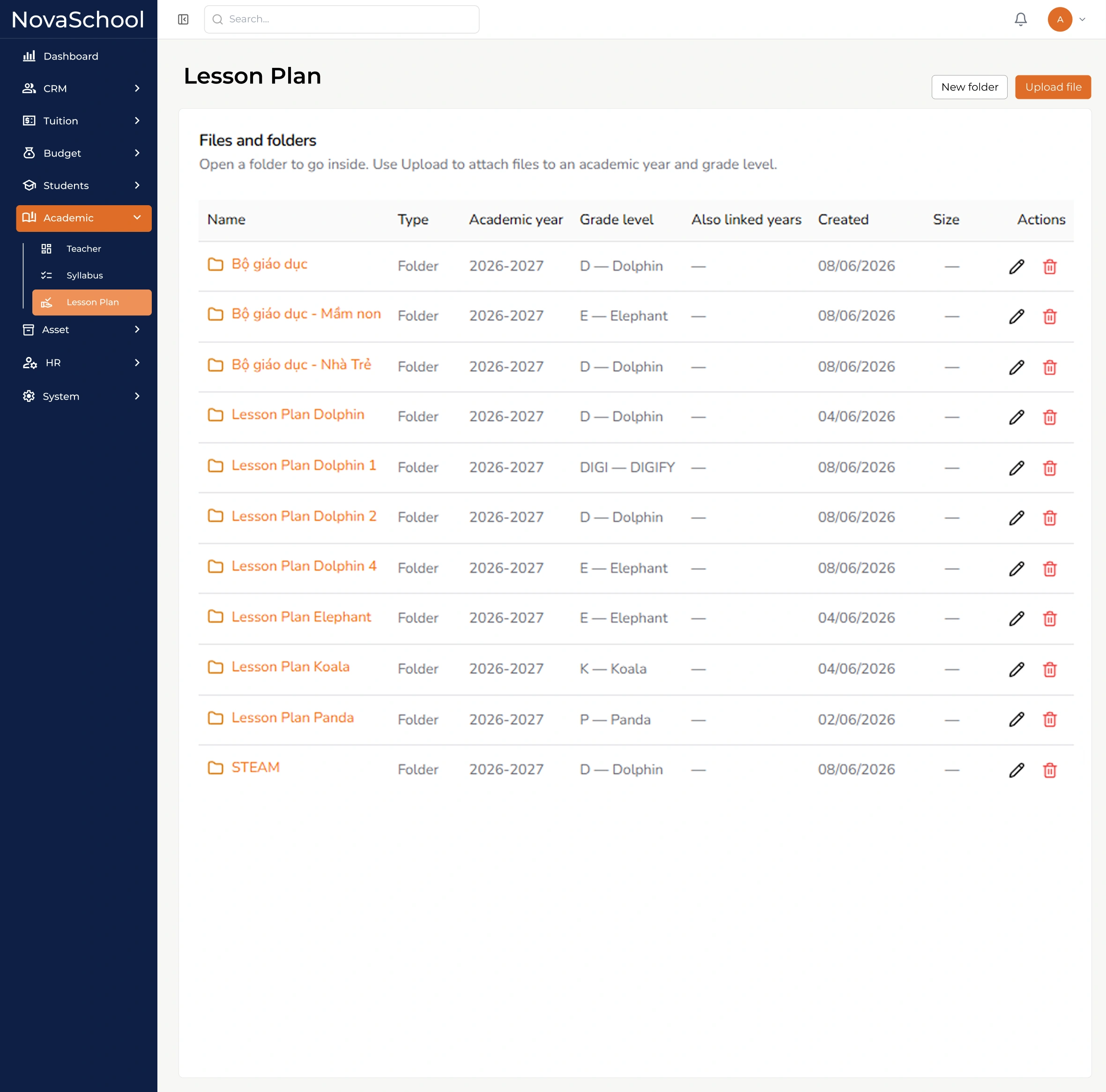Edit the STEAM folder row
The width and height of the screenshot is (1106, 1092).
(x=1016, y=771)
